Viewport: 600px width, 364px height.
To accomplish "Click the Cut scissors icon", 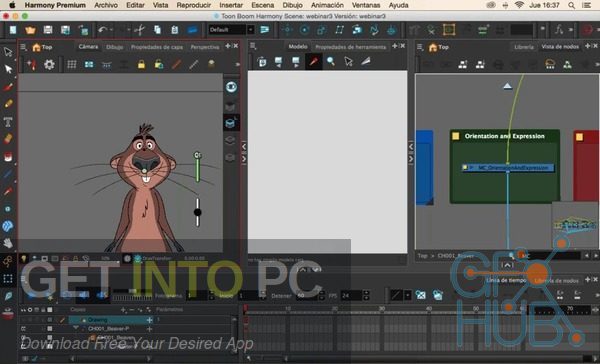I will pyautogui.click(x=140, y=29).
